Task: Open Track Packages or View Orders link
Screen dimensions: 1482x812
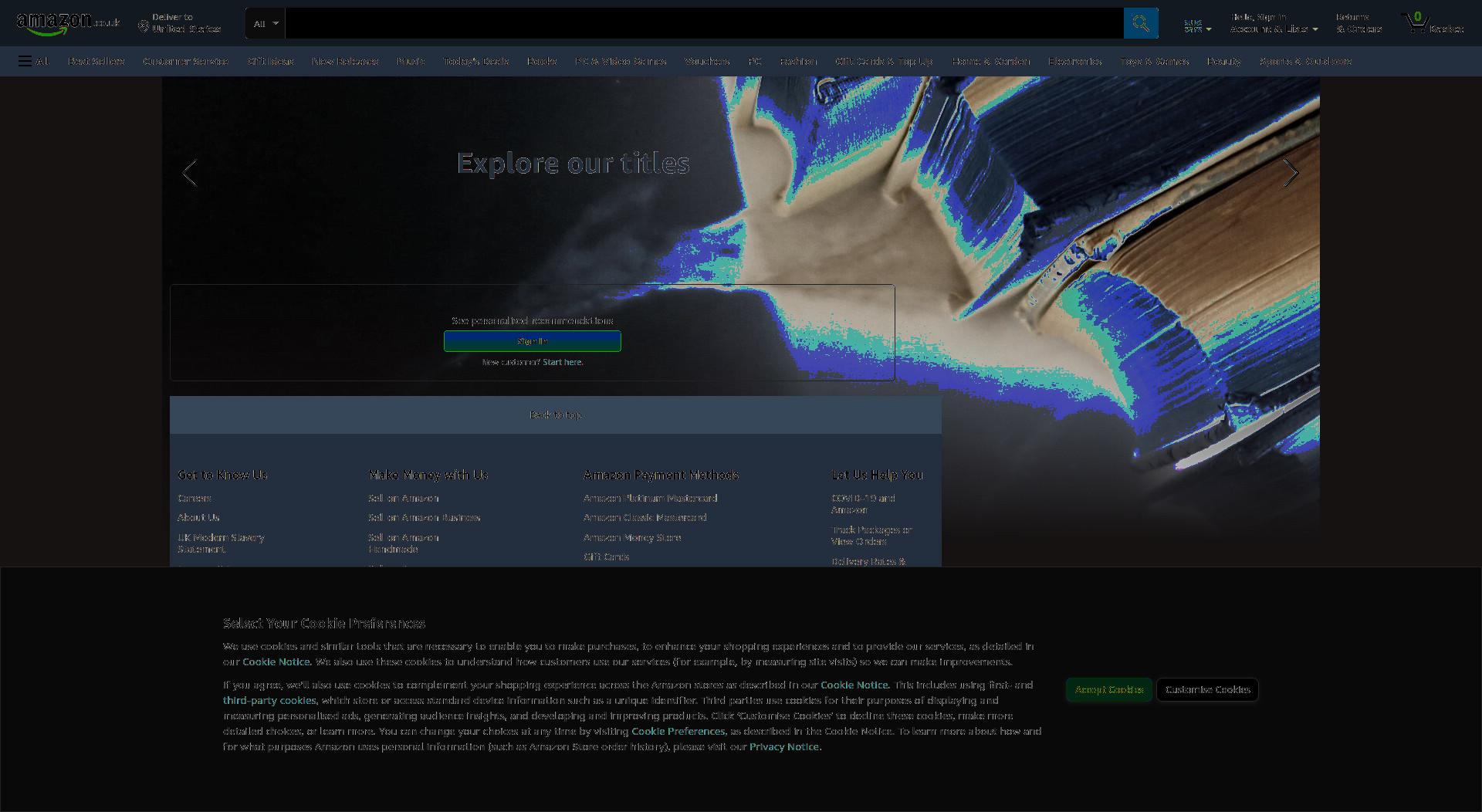Action: pos(871,536)
